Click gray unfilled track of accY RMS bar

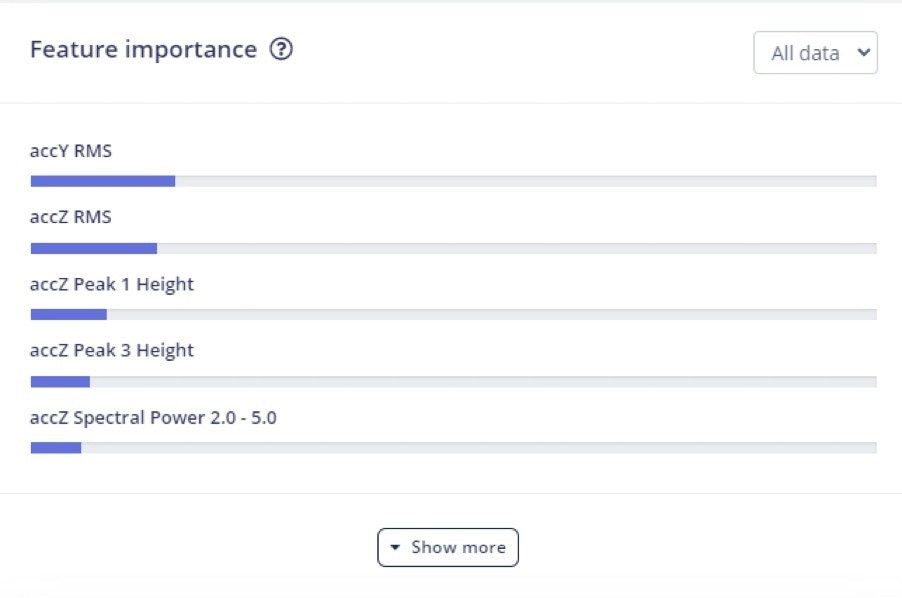pyautogui.click(x=525, y=181)
